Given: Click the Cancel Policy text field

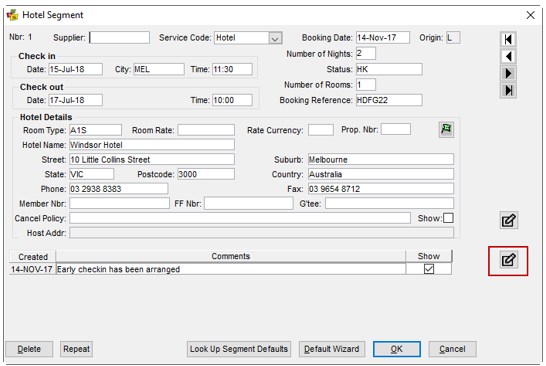Looking at the screenshot, I should [x=240, y=218].
